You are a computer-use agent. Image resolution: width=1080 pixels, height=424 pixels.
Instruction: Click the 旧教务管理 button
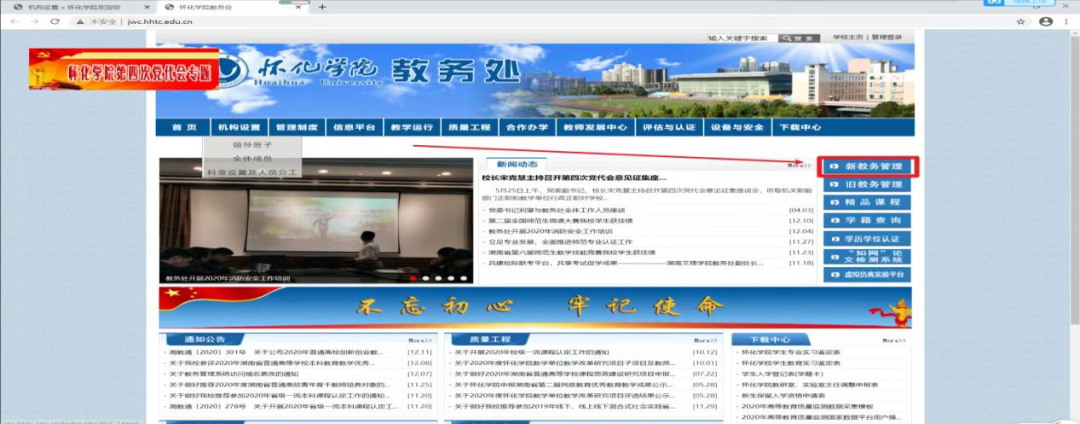click(x=867, y=184)
